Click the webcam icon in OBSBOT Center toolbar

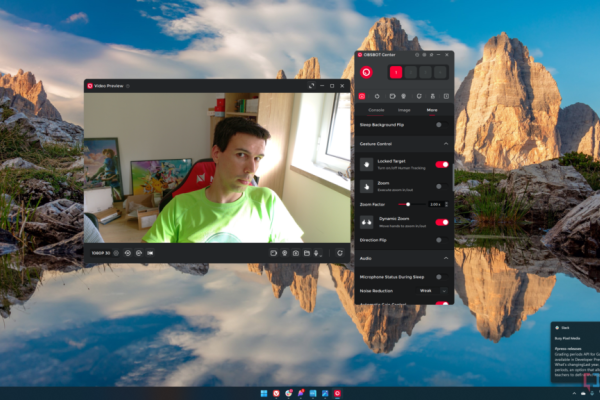[403, 96]
